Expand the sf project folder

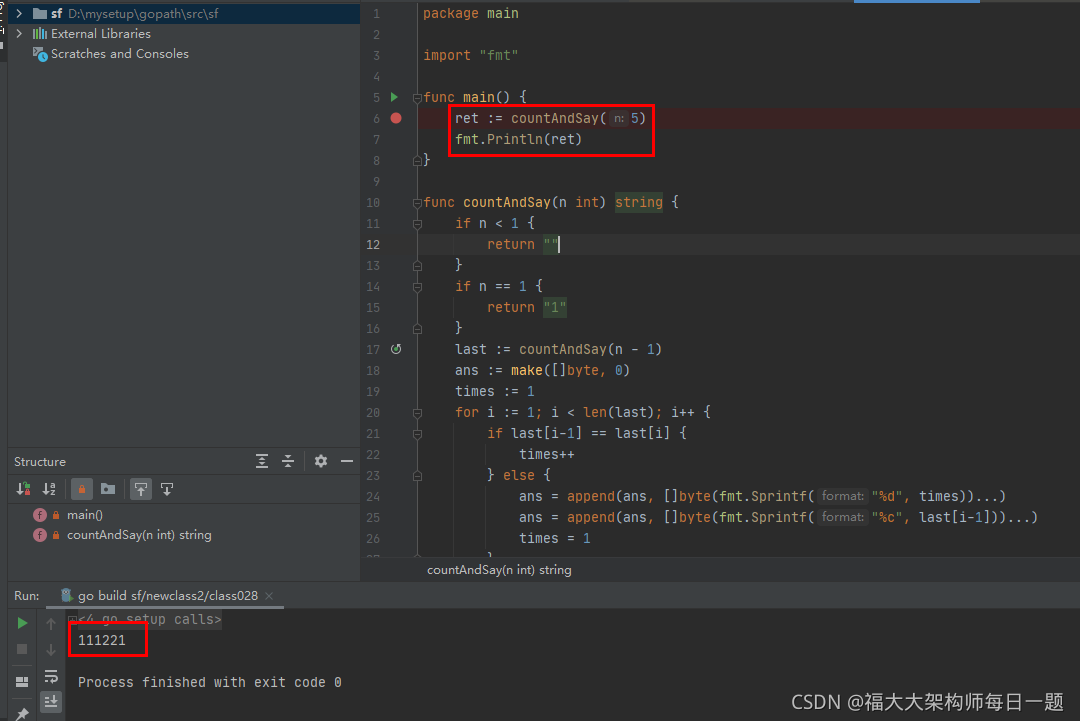tap(19, 13)
